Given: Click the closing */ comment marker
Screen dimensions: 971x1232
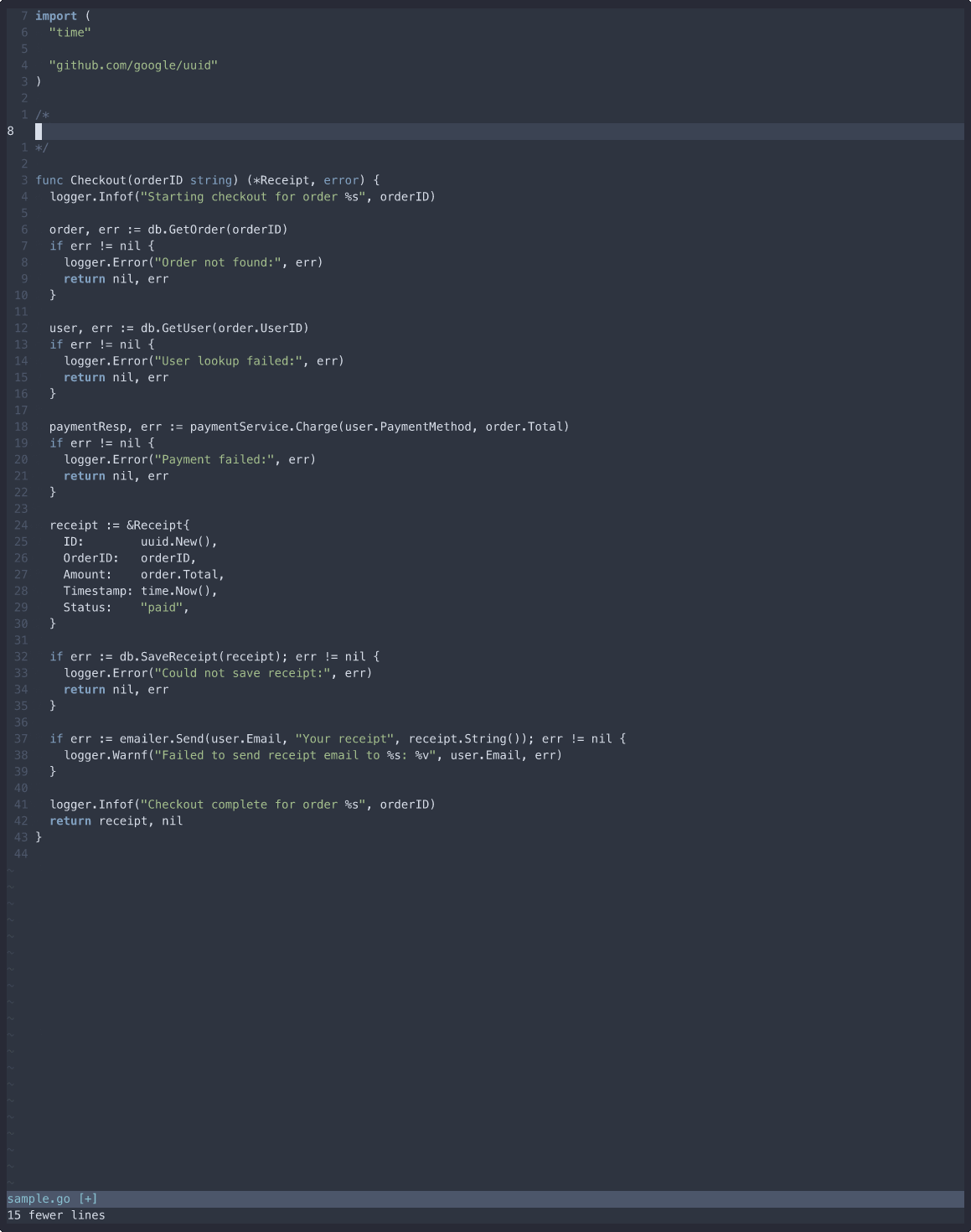Looking at the screenshot, I should (42, 148).
